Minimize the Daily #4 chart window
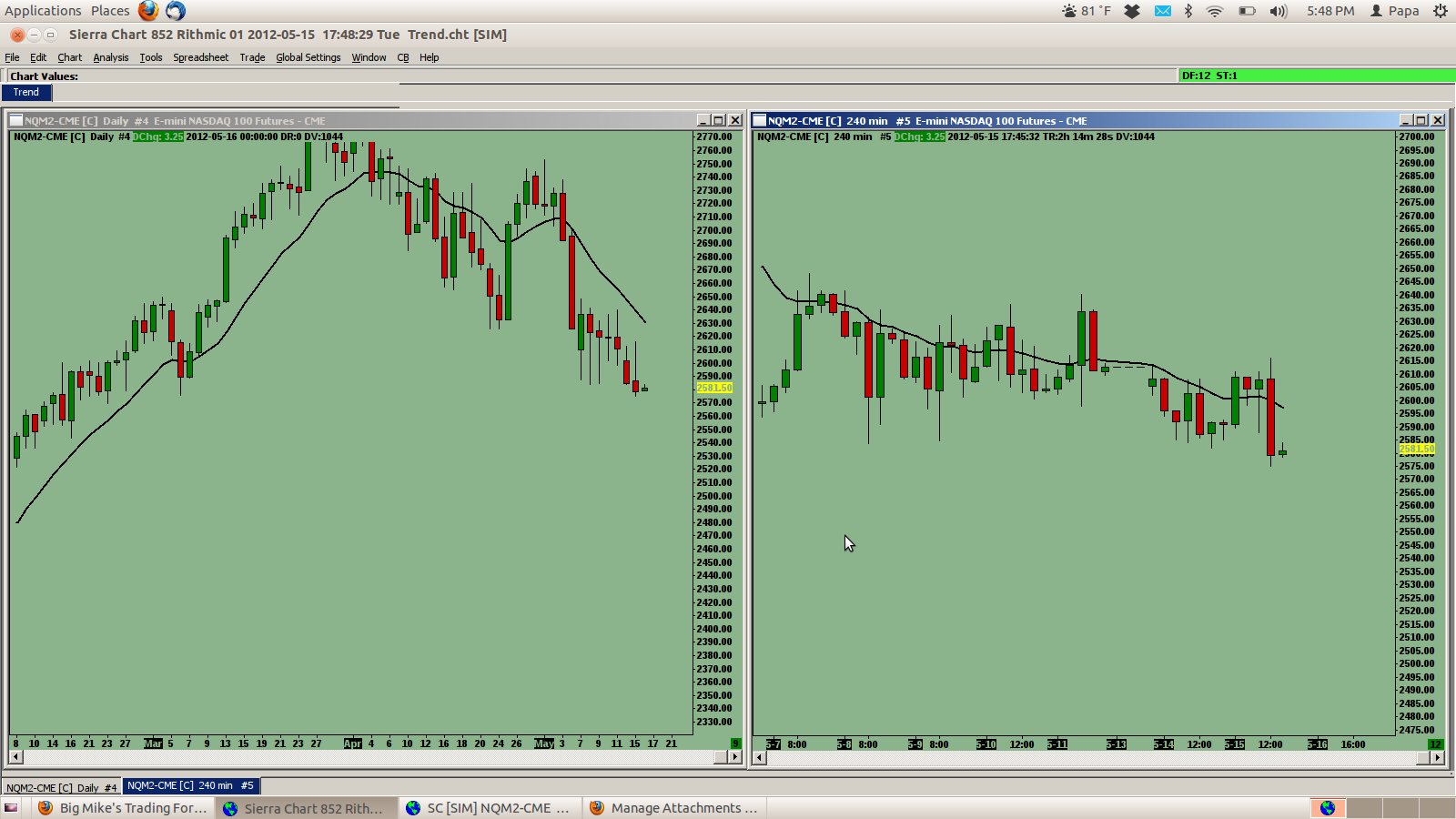This screenshot has height=819, width=1456. coord(703,120)
